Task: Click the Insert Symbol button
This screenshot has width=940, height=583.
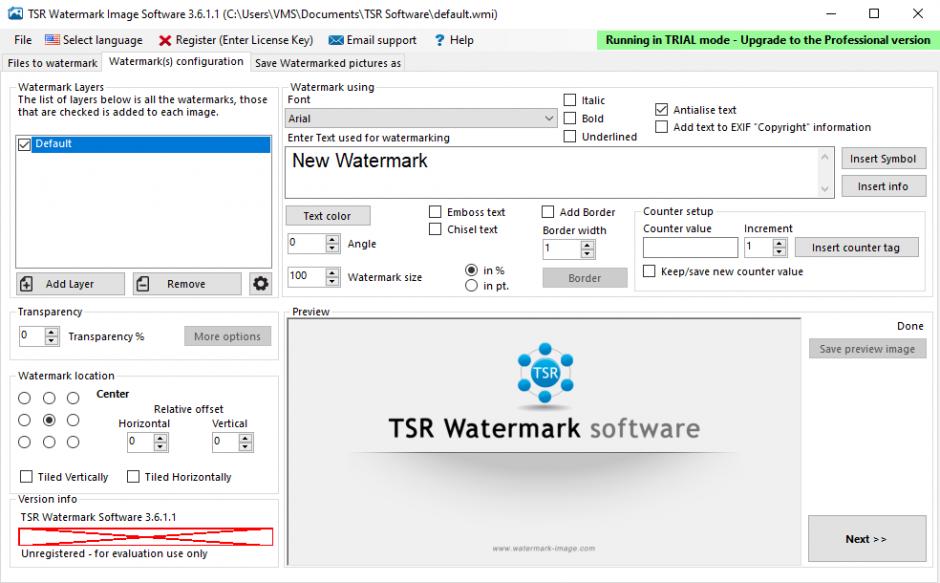Action: point(883,158)
